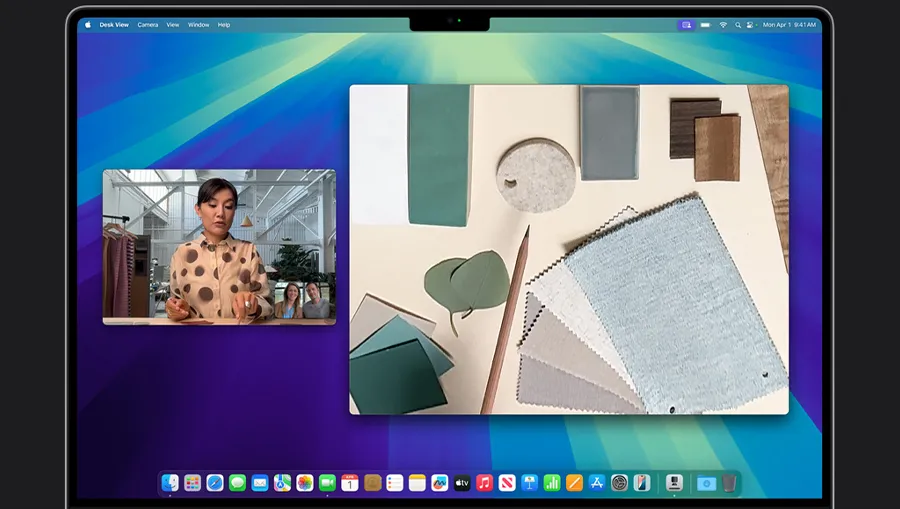900x509 pixels.
Task: Click the Trash icon in the dock
Action: pos(730,483)
